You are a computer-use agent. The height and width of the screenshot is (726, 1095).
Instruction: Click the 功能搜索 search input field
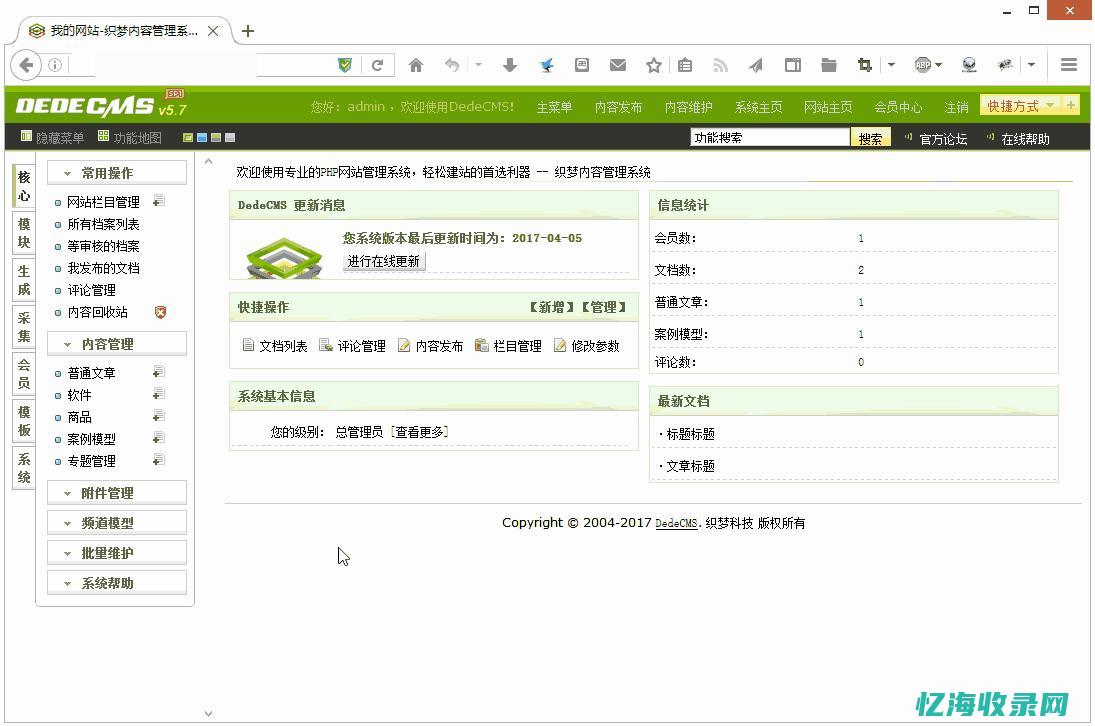pyautogui.click(x=768, y=136)
